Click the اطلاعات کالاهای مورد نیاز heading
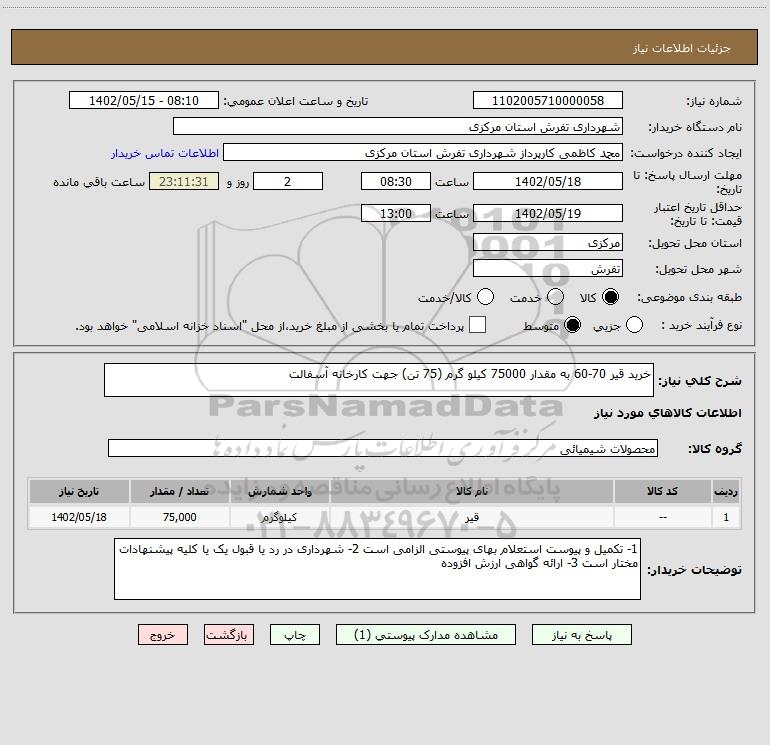Image resolution: width=770 pixels, height=745 pixels. point(668,413)
